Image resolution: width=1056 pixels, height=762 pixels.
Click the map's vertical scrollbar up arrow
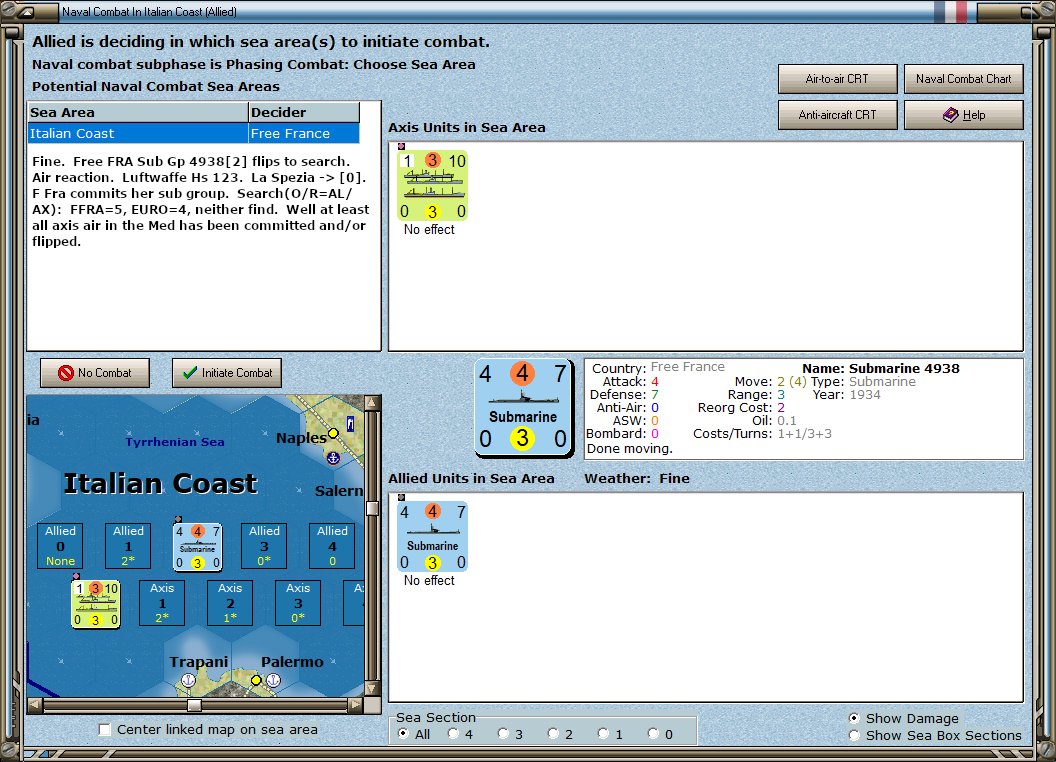(372, 403)
